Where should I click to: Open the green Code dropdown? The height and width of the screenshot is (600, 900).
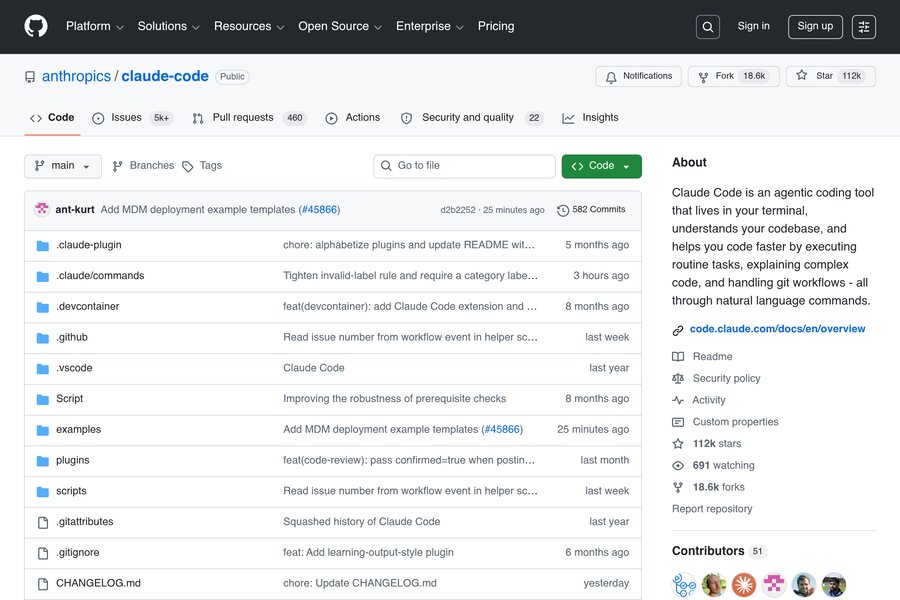click(601, 165)
